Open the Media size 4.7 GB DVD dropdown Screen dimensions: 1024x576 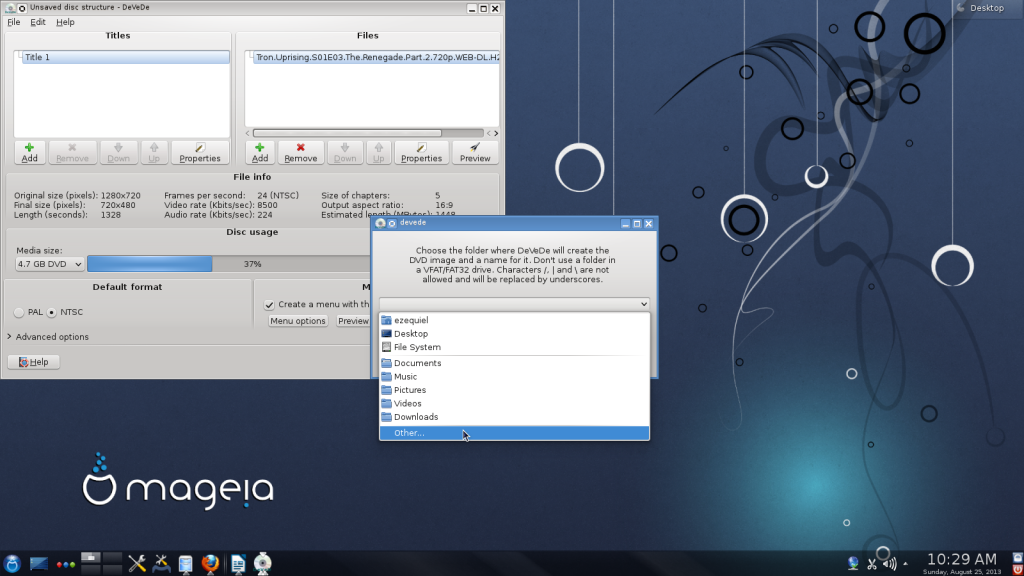(50, 264)
